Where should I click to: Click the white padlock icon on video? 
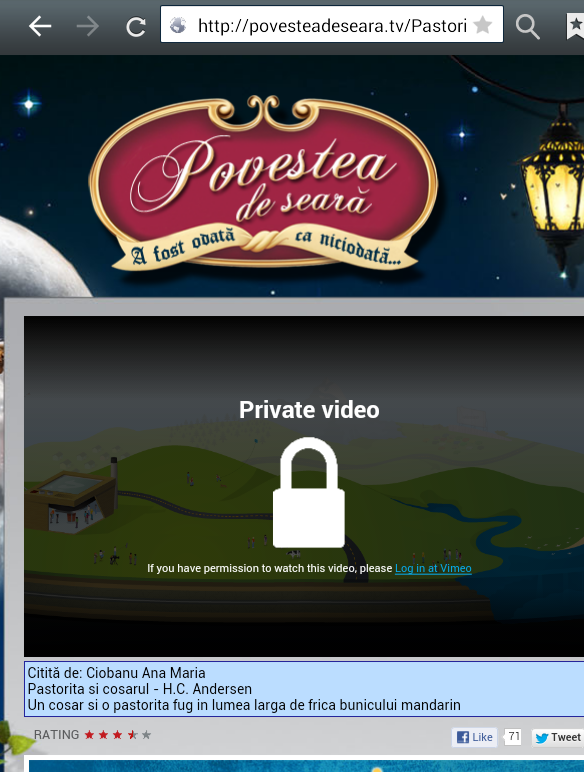pyautogui.click(x=309, y=492)
